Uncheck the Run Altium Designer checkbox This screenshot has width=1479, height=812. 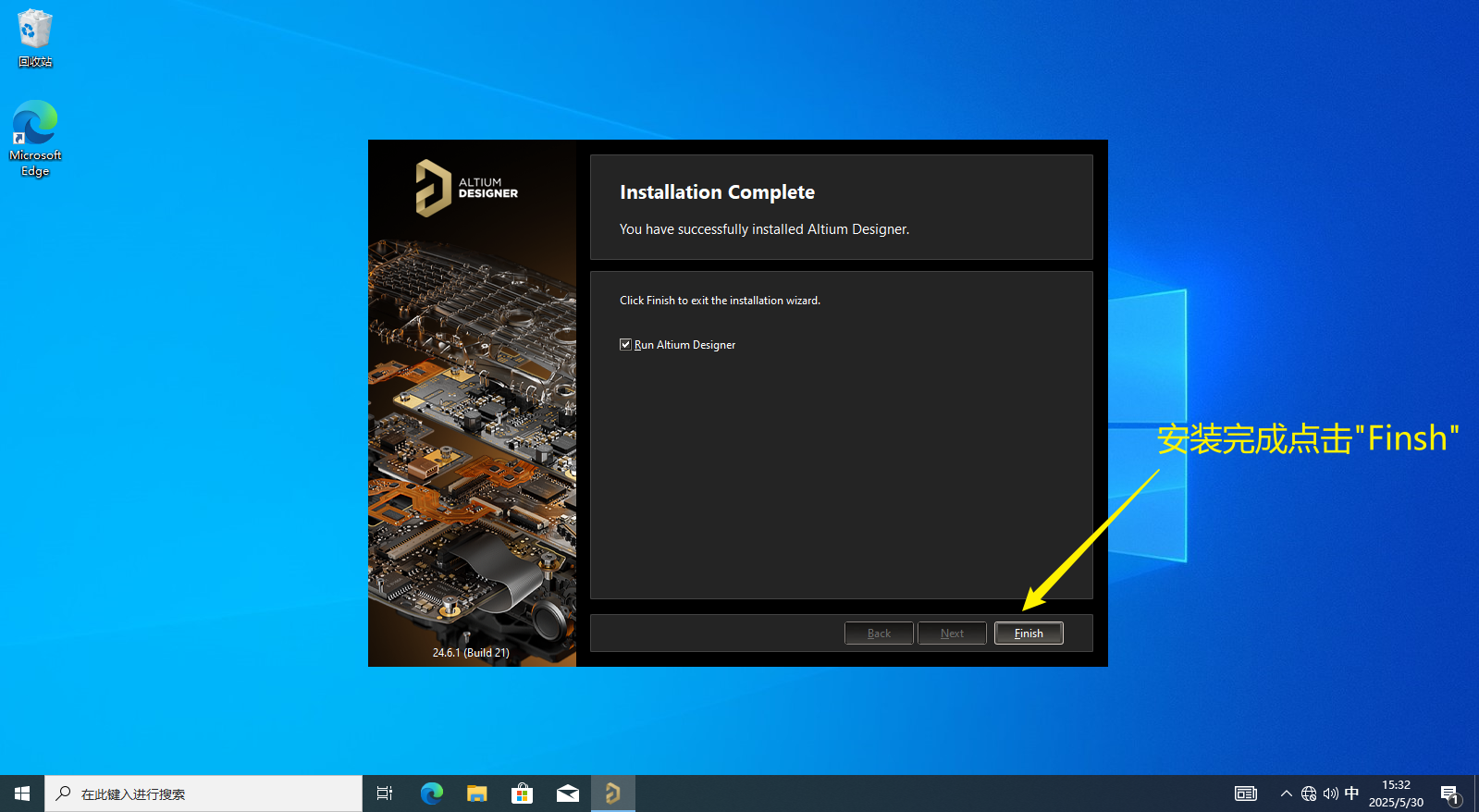tap(625, 344)
